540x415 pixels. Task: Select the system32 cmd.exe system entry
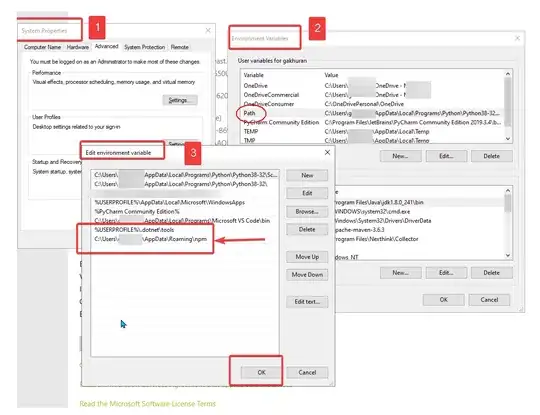419,211
